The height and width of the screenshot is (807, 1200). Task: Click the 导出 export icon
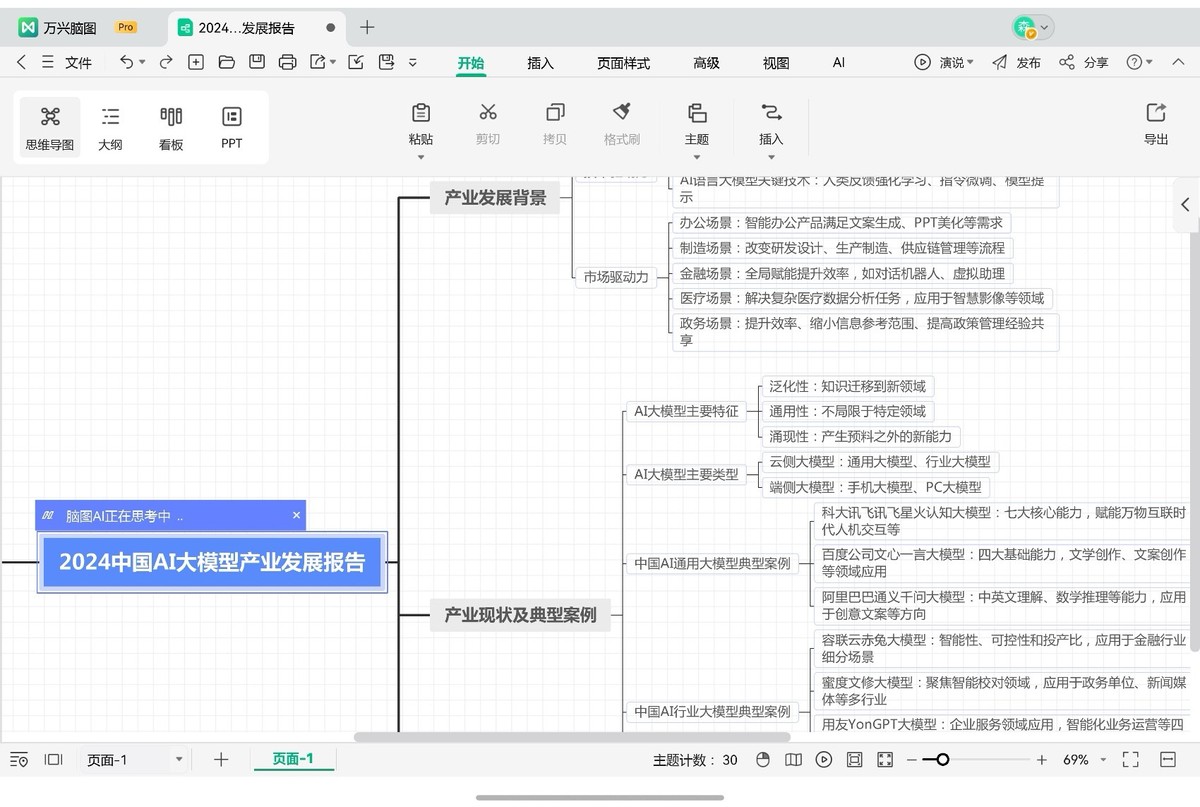(x=1156, y=112)
